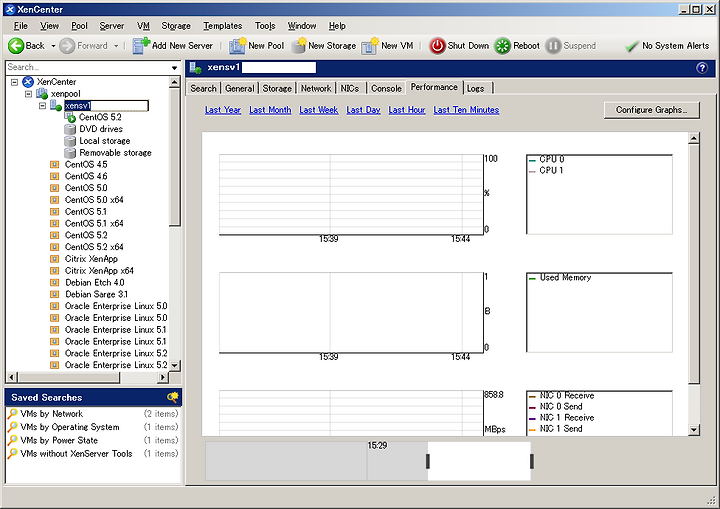The image size is (720, 509).
Task: Click the Configure Graphs button
Action: coord(652,110)
